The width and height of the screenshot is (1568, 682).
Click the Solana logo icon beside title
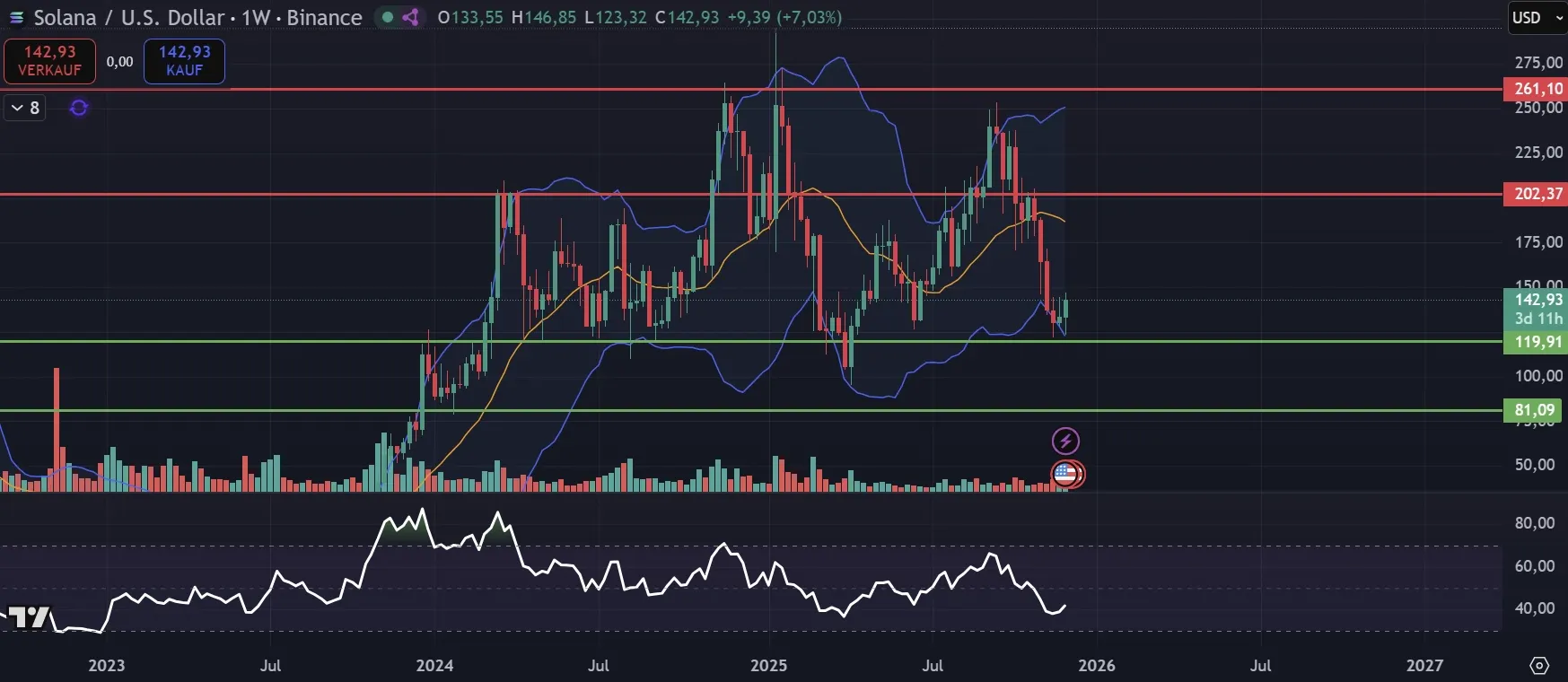[16, 17]
